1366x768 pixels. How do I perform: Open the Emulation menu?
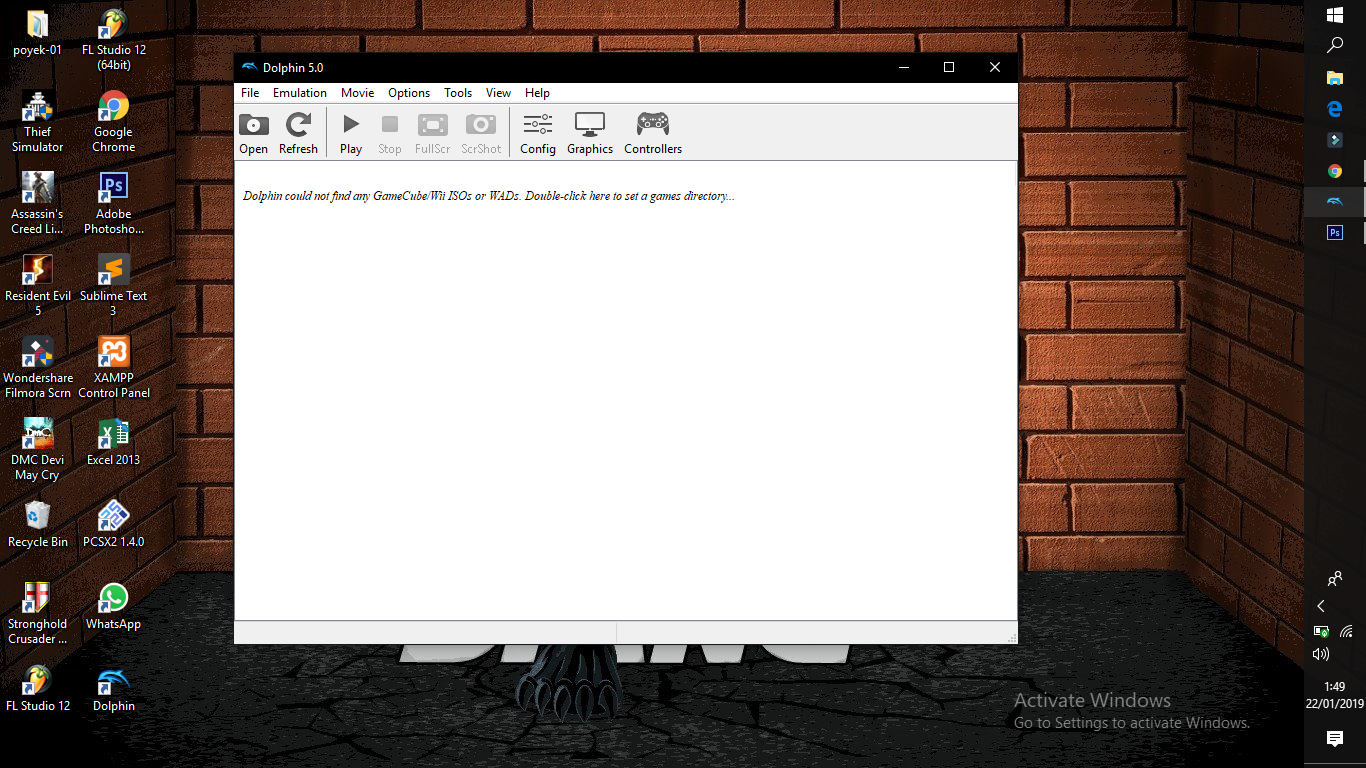pyautogui.click(x=300, y=93)
